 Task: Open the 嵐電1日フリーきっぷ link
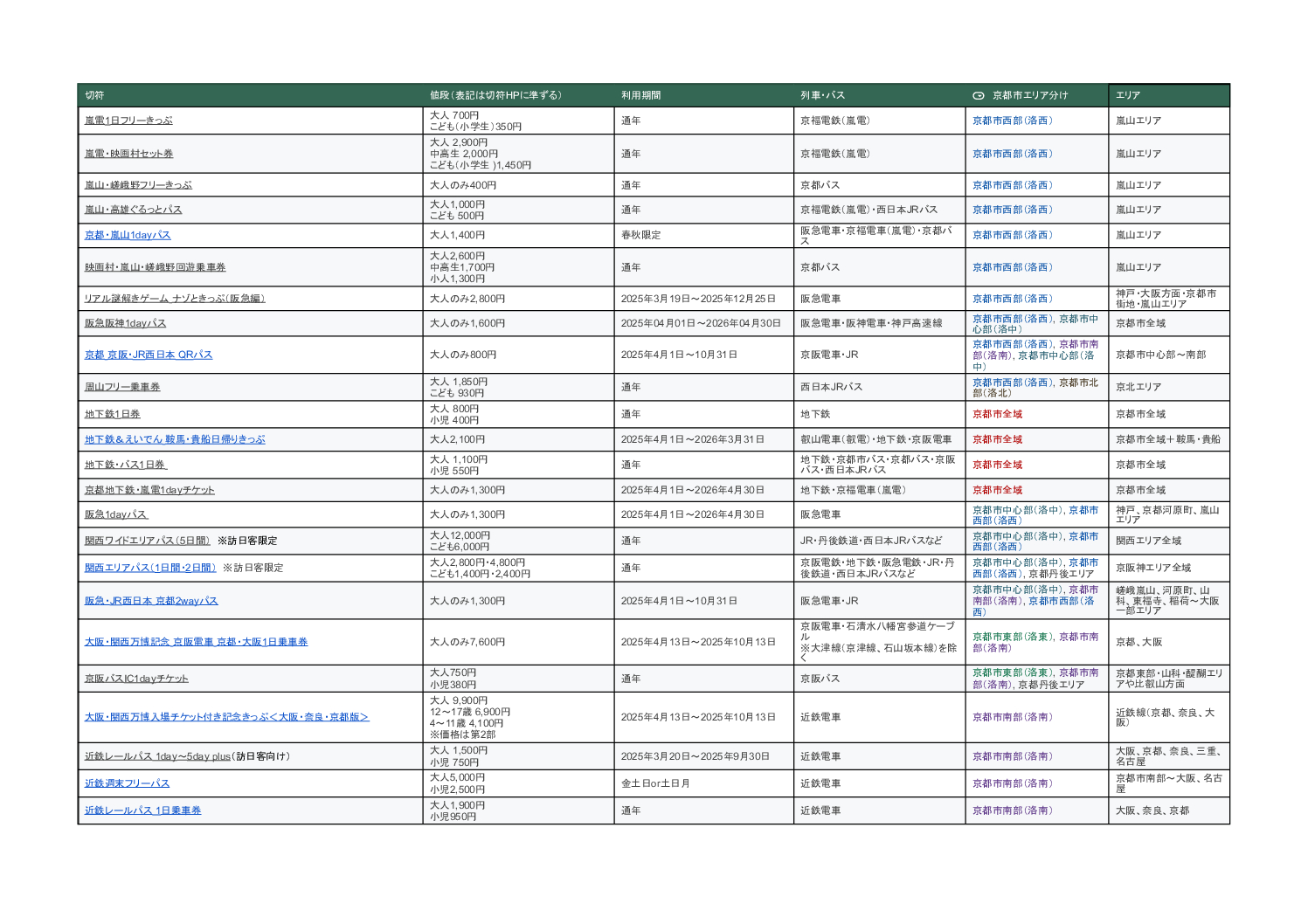pos(128,121)
